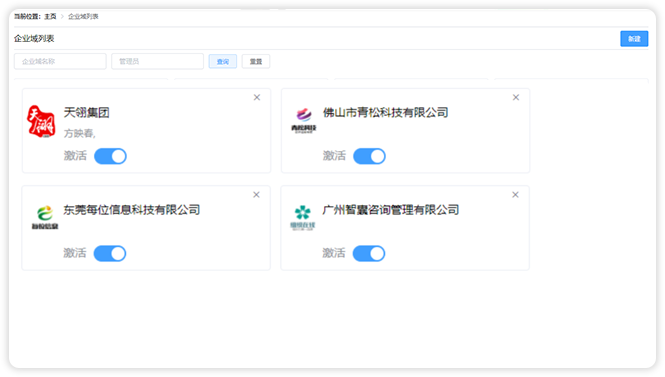Go to 主页 in the breadcrumb

click(50, 17)
